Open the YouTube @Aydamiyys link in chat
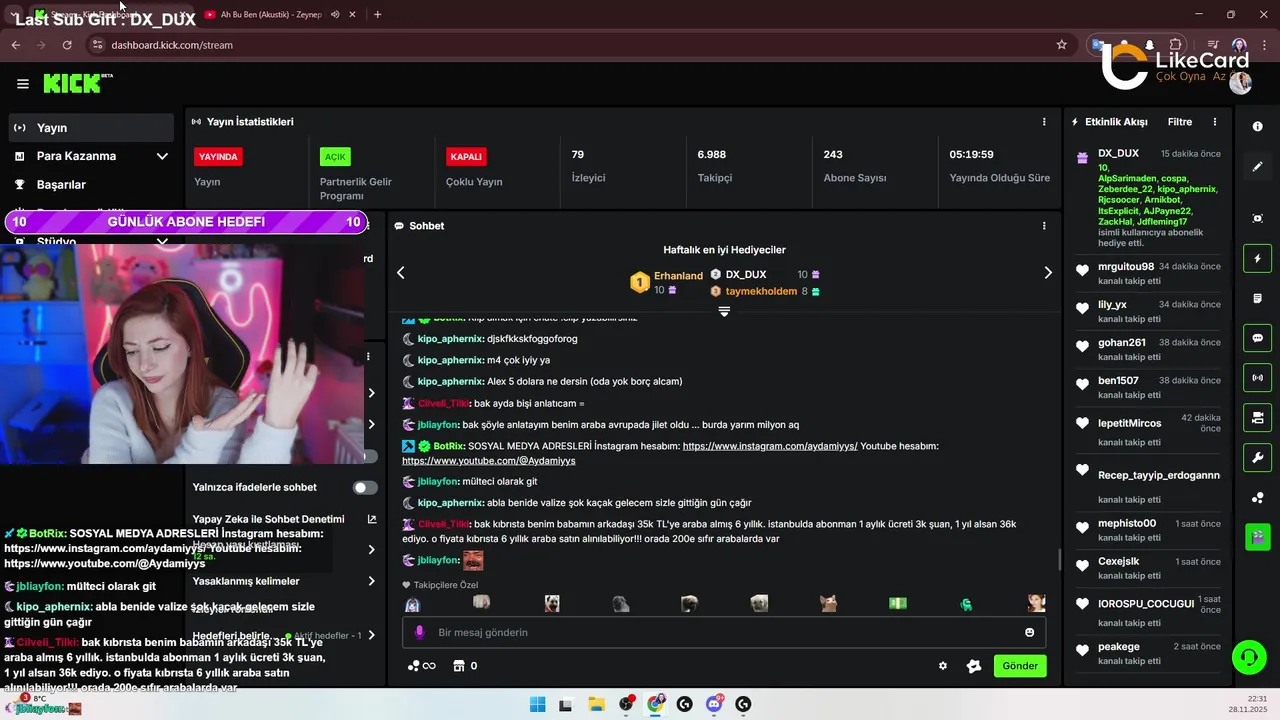Screen dimensions: 1280x720 (489, 461)
